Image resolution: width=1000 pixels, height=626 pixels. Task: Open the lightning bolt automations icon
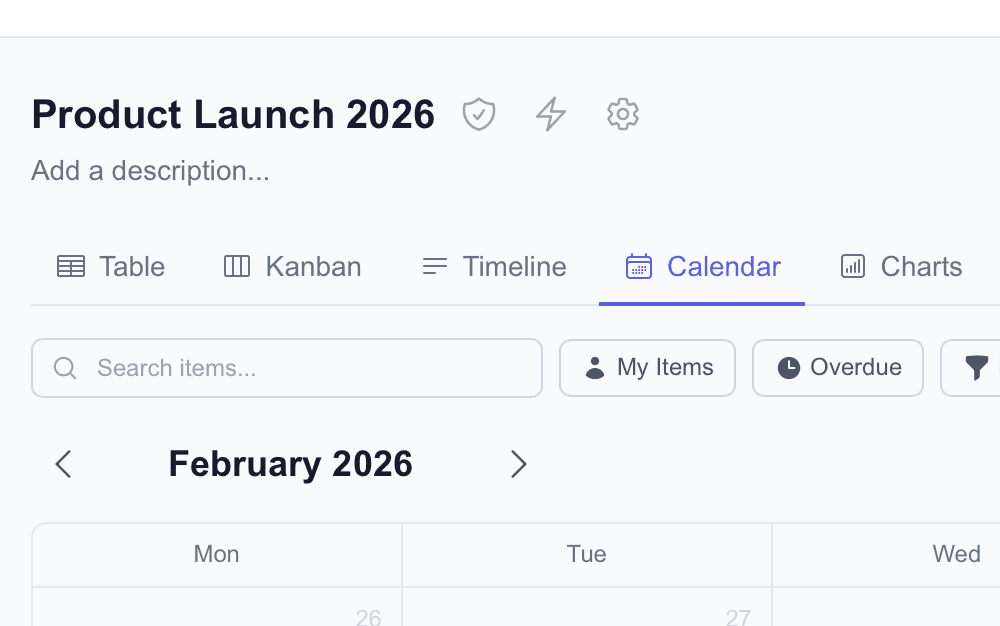[x=551, y=115]
